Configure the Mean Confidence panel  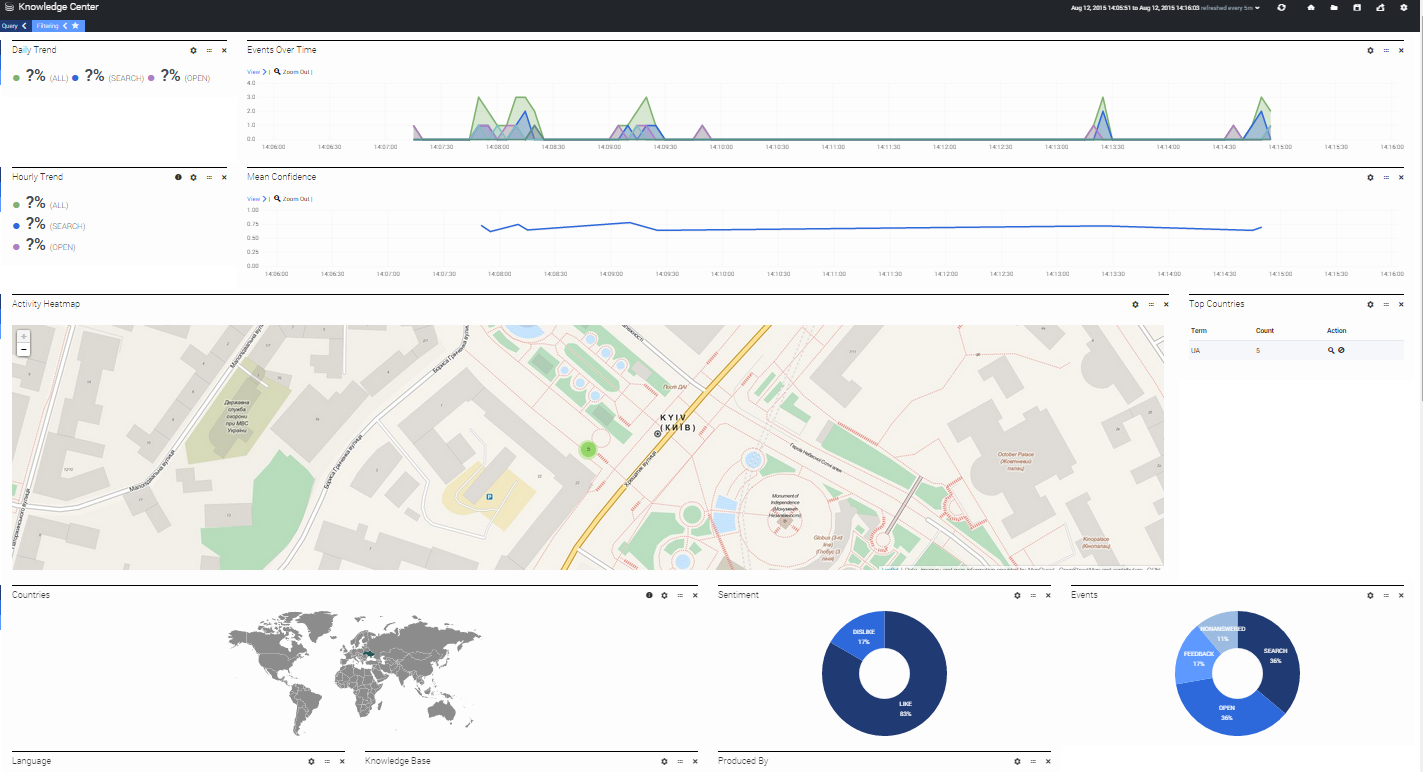click(x=1371, y=177)
